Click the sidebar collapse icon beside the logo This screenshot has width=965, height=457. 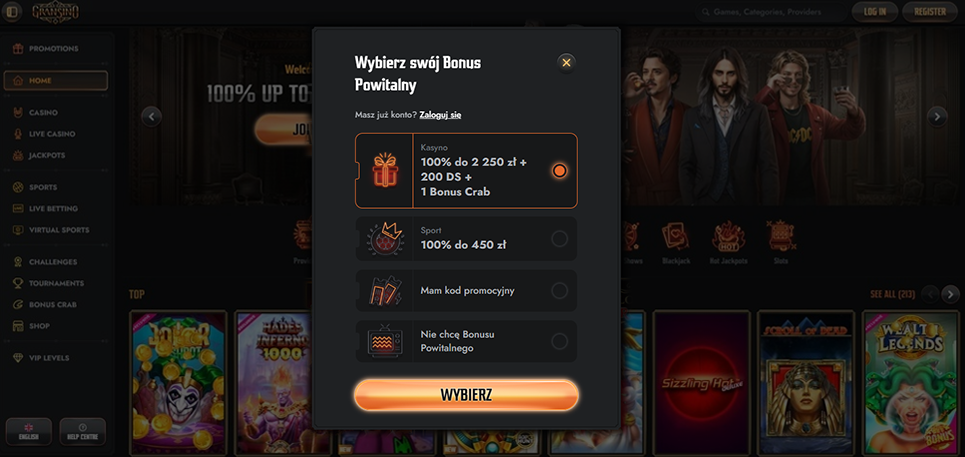(12, 11)
